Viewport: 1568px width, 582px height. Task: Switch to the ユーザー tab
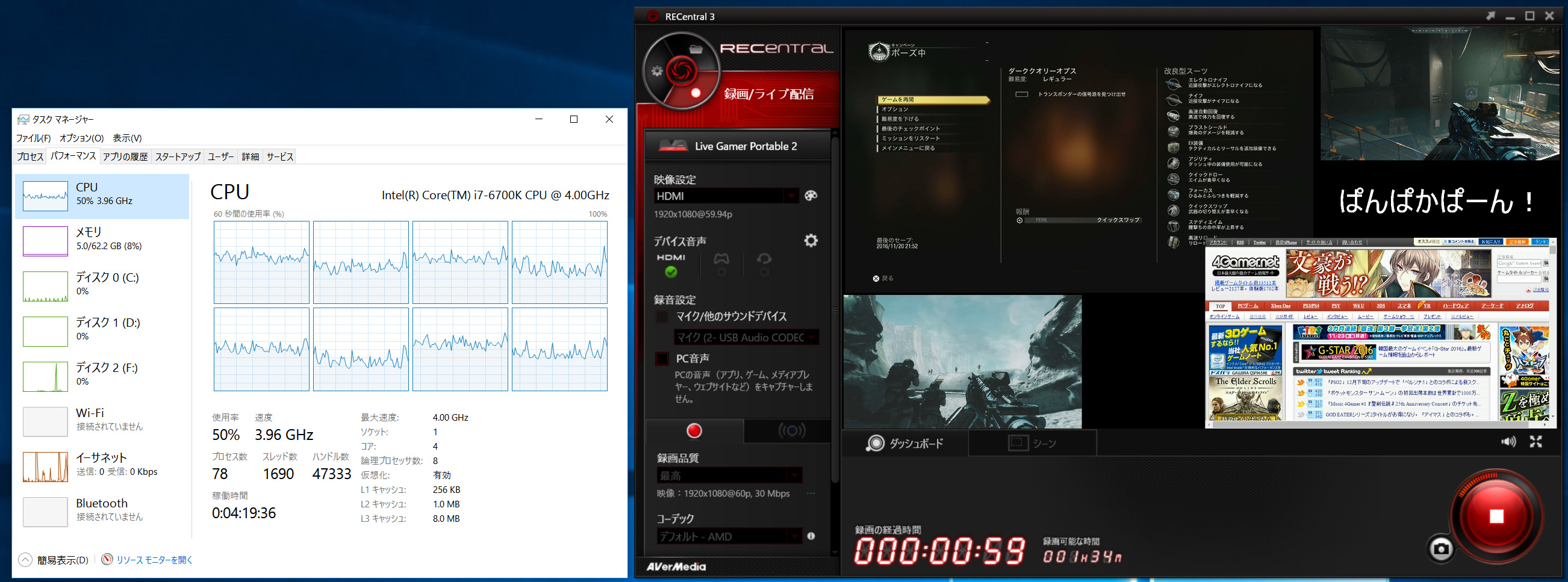(x=220, y=157)
